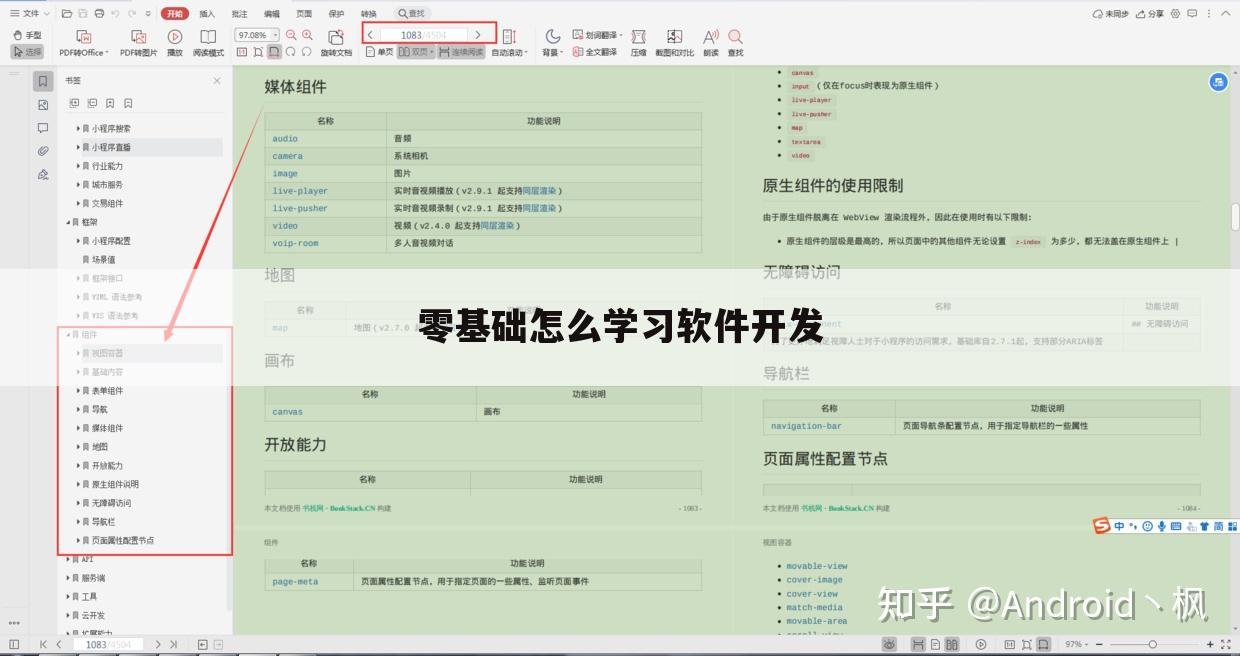1240x656 pixels.
Task: Go to next page with the arrow button
Action: 478,33
